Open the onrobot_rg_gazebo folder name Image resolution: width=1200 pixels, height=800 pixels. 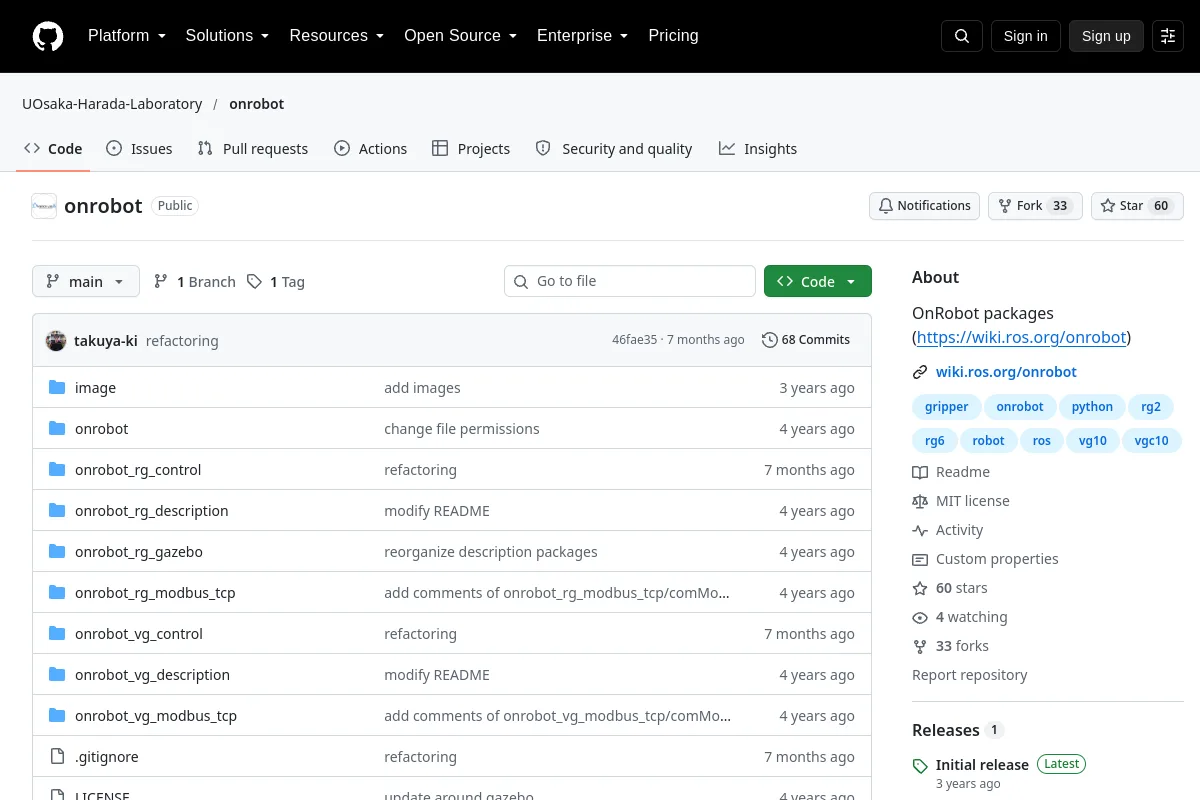139,552
